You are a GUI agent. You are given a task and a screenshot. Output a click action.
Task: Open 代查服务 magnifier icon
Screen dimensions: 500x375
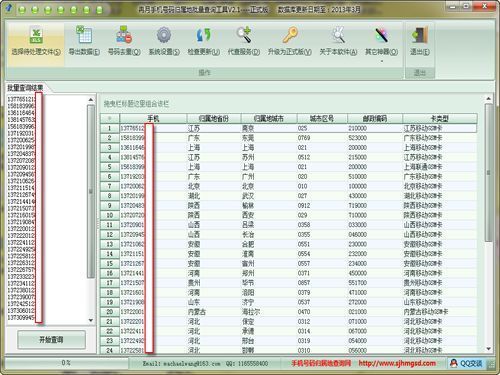coord(244,35)
